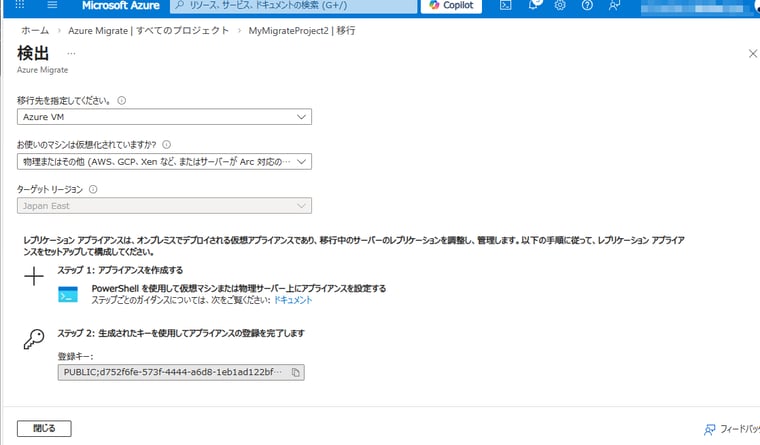Copy the registration key to clipboard

pyautogui.click(x=296, y=372)
